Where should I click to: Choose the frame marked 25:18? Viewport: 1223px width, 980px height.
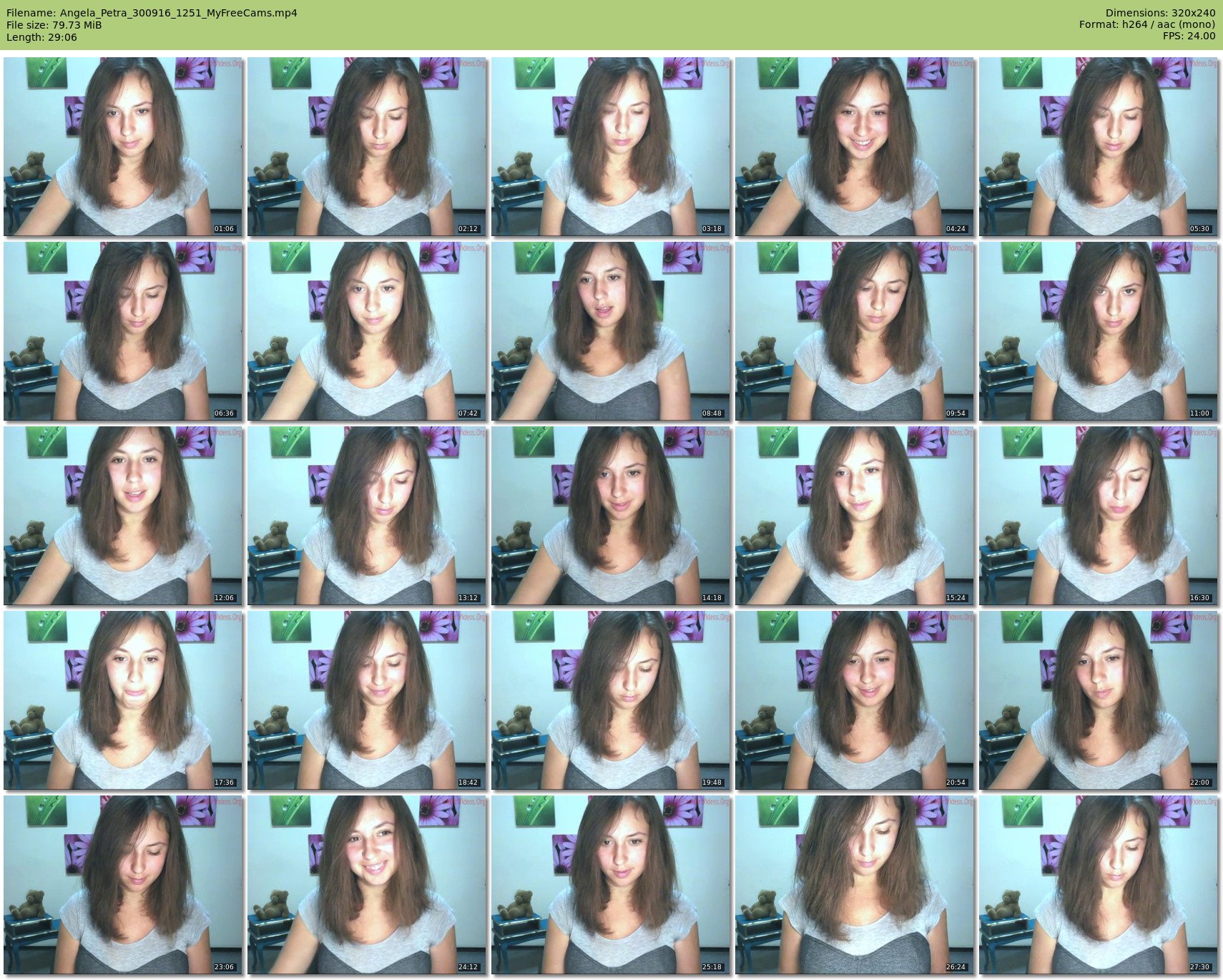tap(611, 885)
